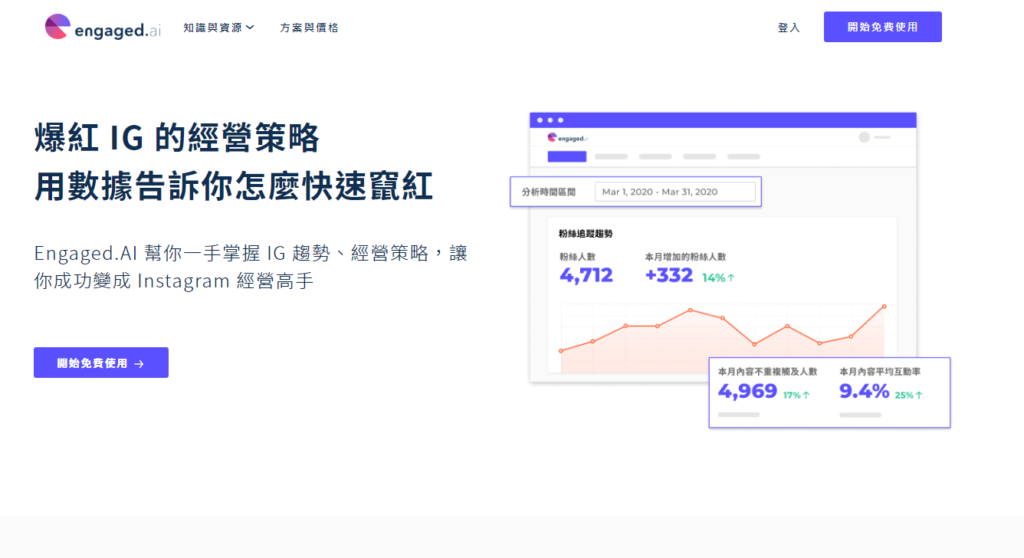This screenshot has width=1024, height=558.
Task: Click the user avatar circle in dashboard mockup
Action: [864, 138]
